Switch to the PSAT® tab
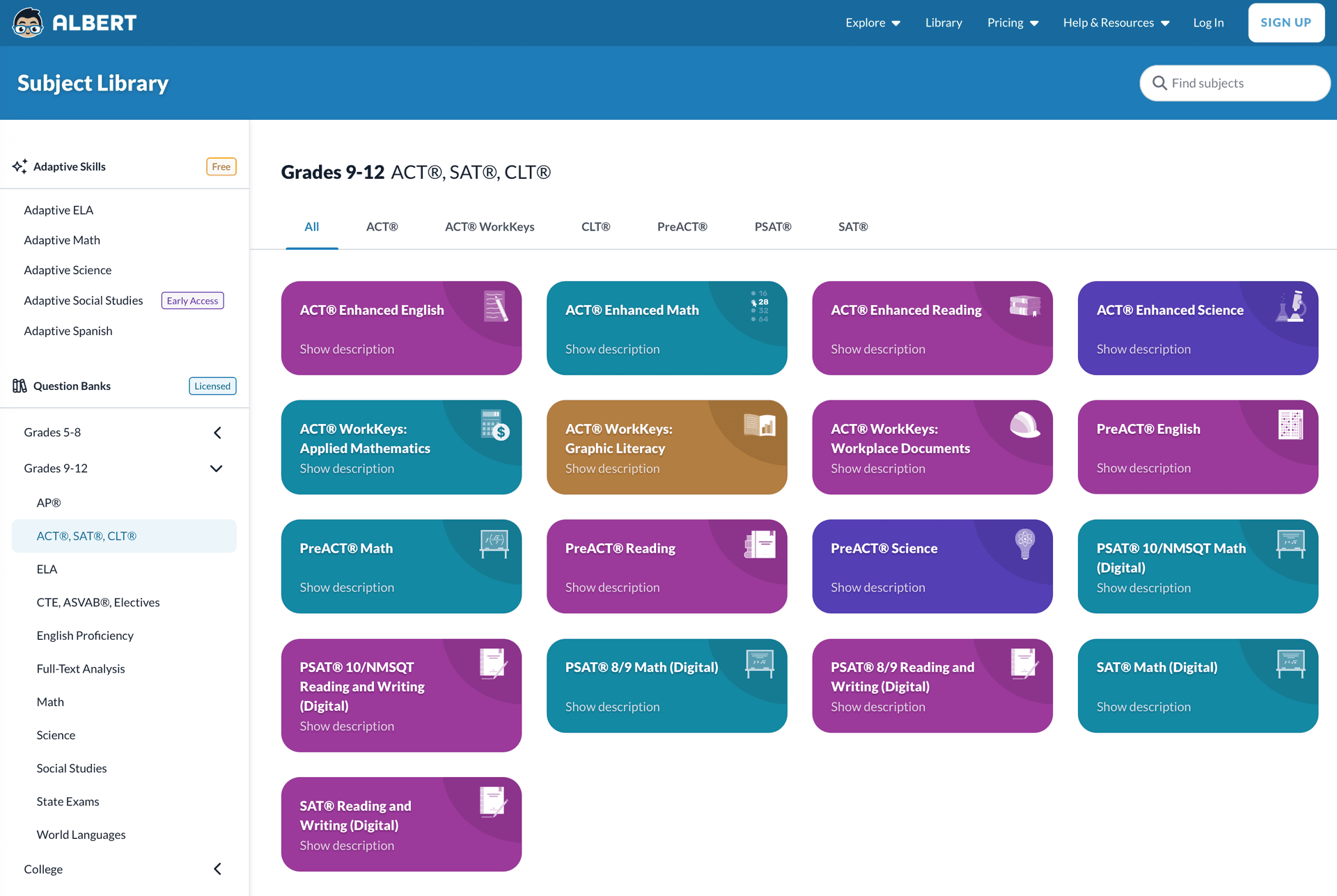This screenshot has width=1337, height=896. click(773, 227)
